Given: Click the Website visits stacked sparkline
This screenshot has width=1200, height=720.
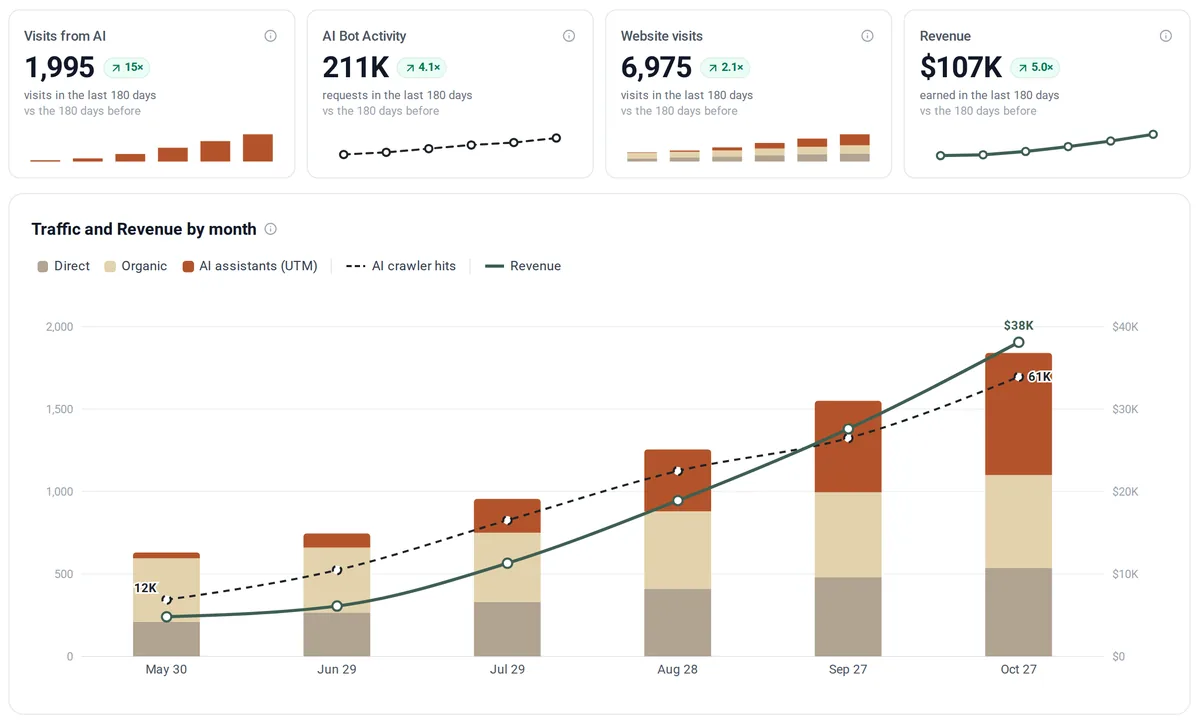Looking at the screenshot, I should pos(748,148).
